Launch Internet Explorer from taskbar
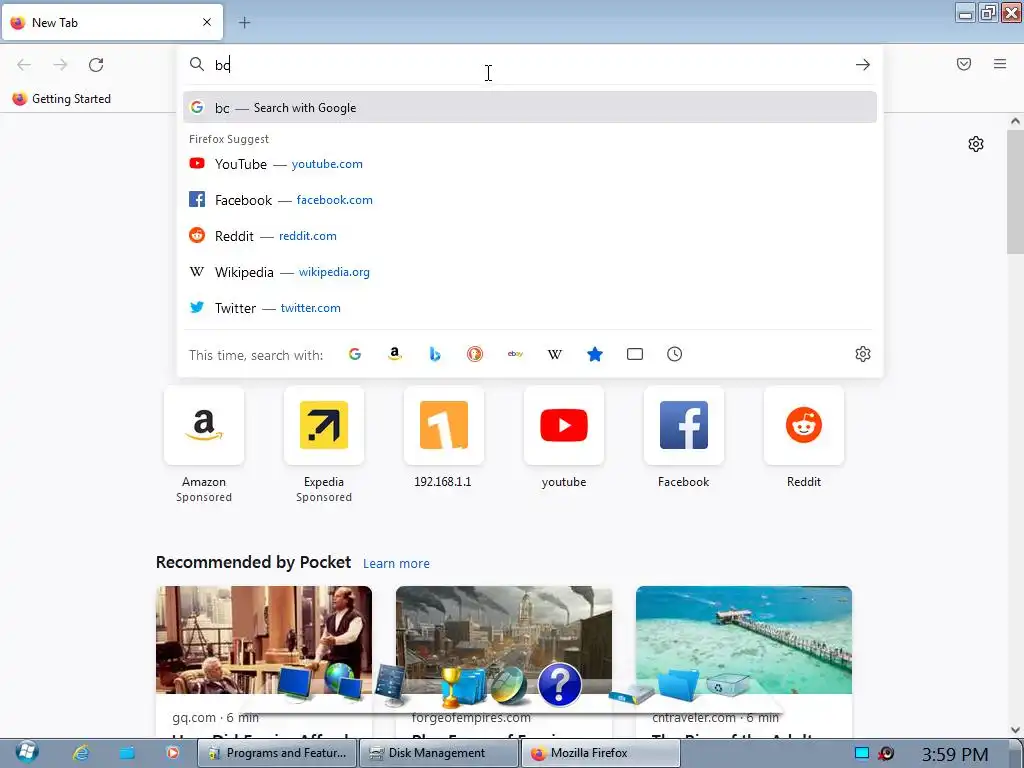The height and width of the screenshot is (768, 1024). click(x=81, y=753)
